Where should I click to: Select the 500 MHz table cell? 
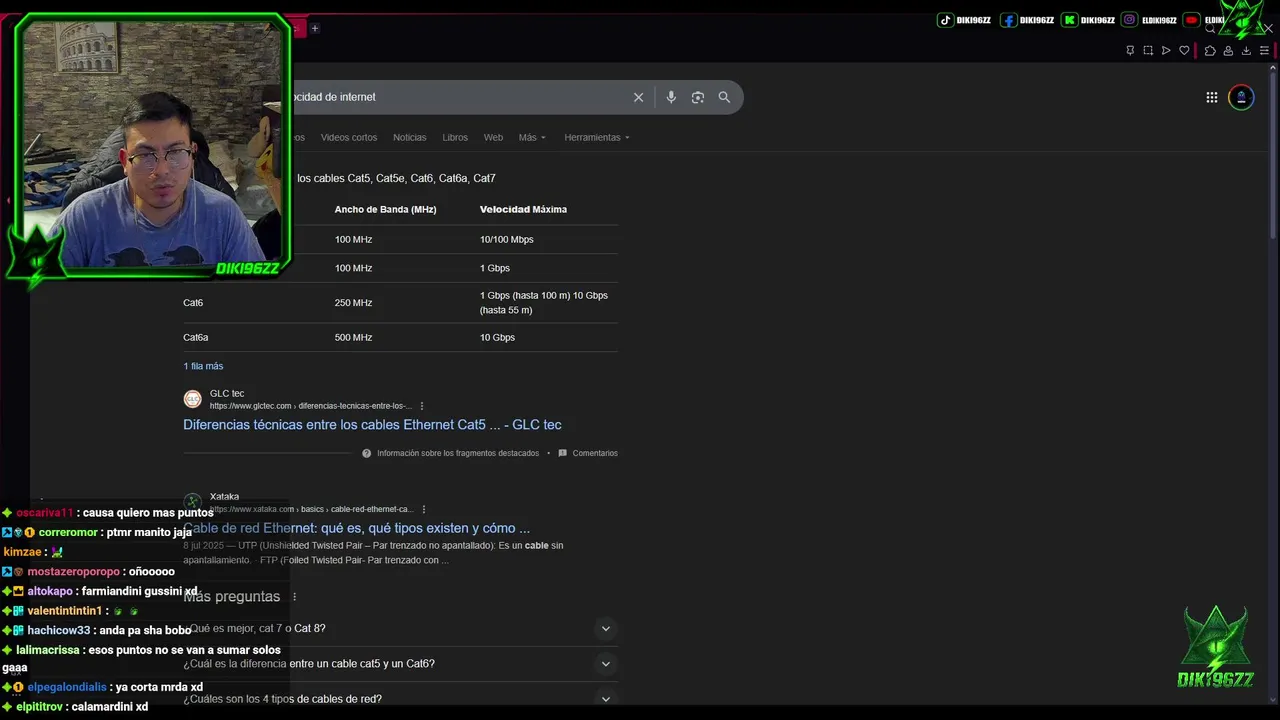click(x=353, y=338)
